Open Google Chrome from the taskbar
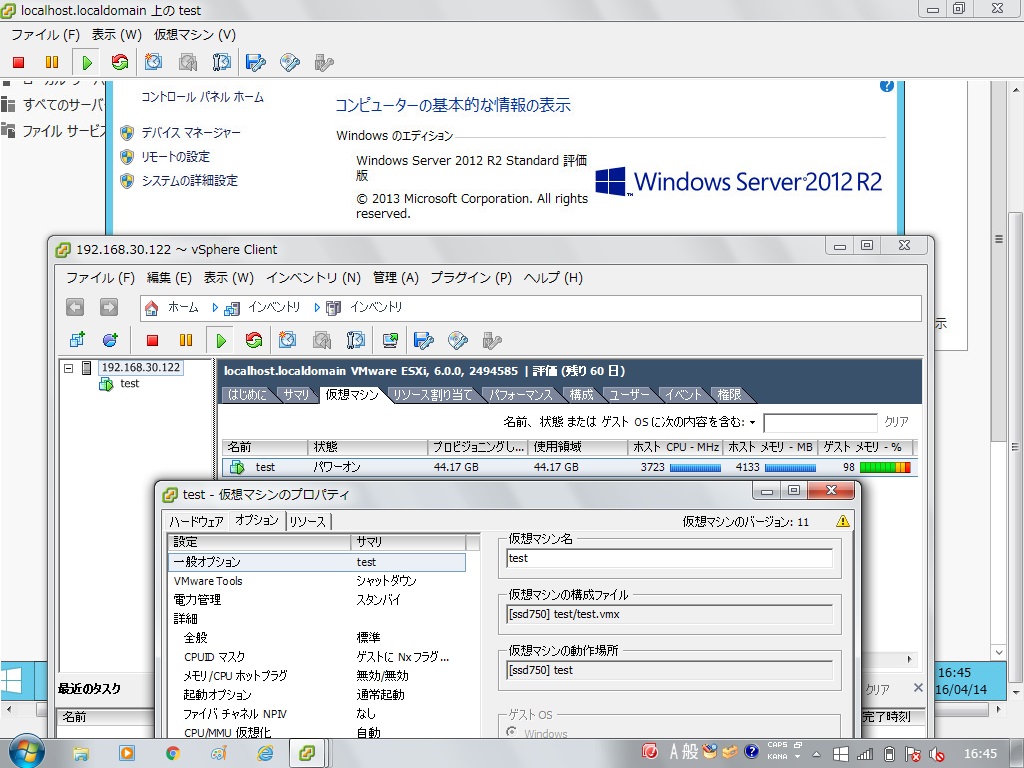Screen dimensions: 1024x768 point(172,753)
